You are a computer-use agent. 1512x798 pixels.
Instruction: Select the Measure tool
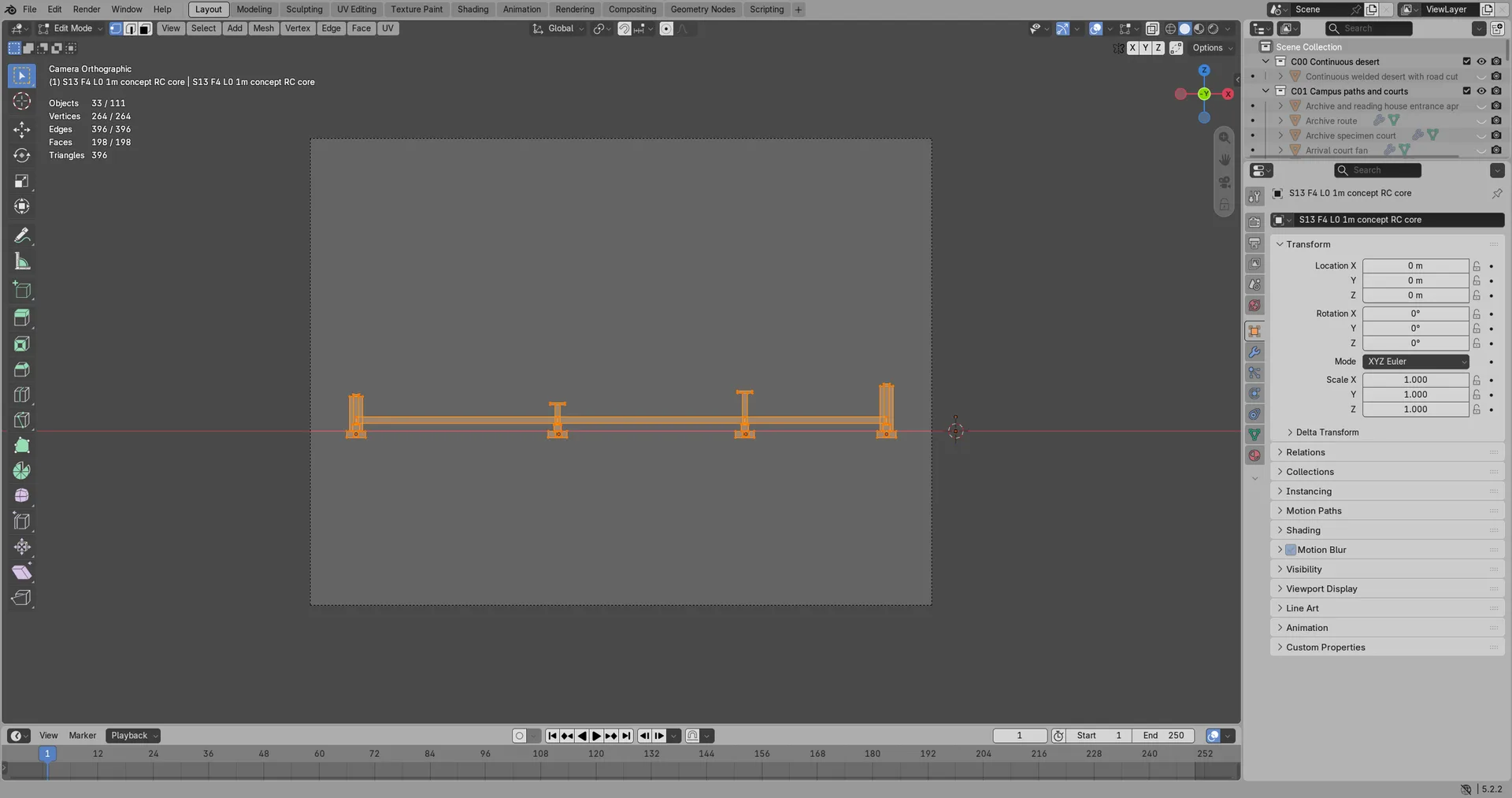coord(22,262)
